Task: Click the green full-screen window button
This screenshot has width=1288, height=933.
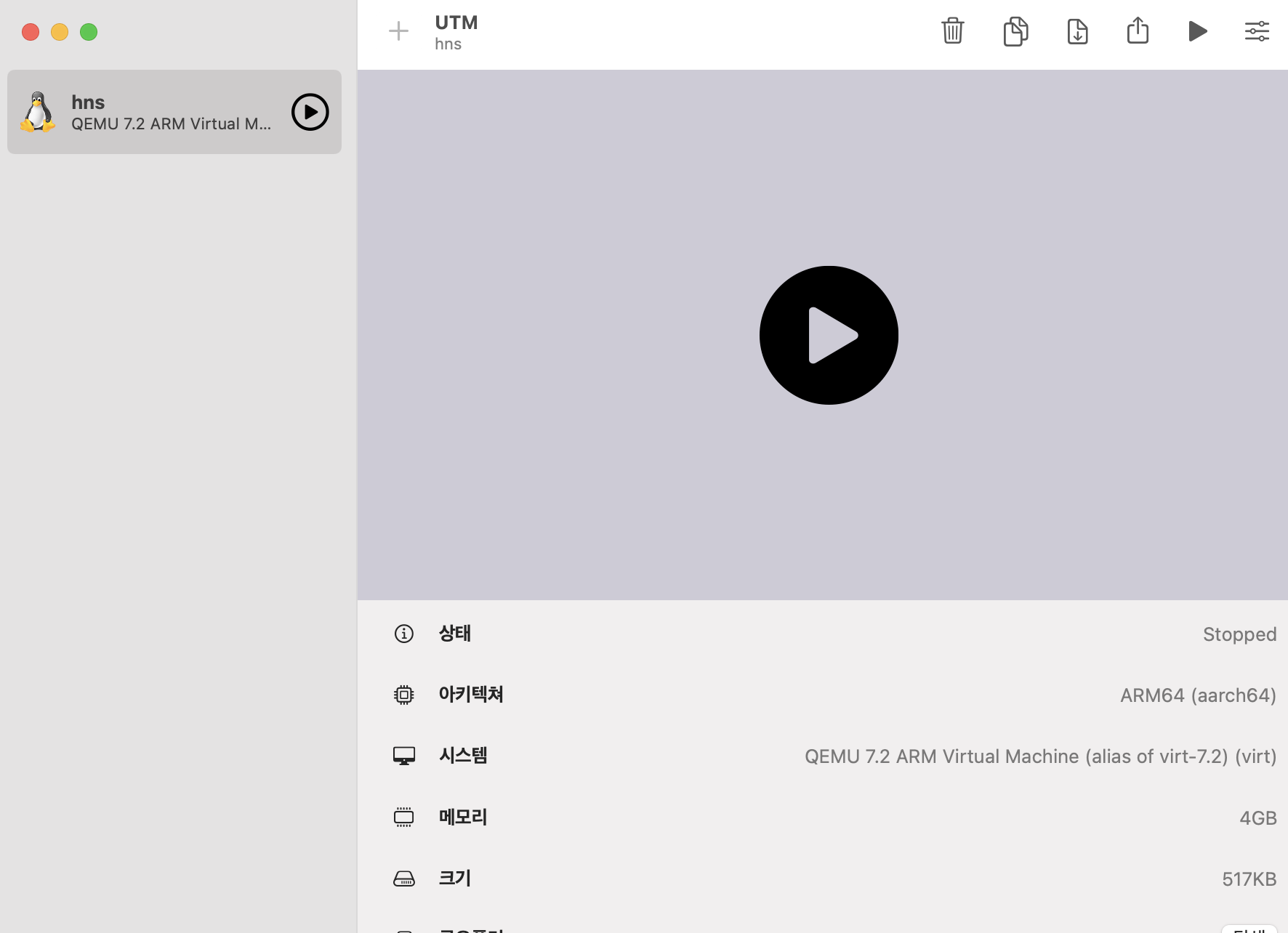Action: (x=89, y=32)
